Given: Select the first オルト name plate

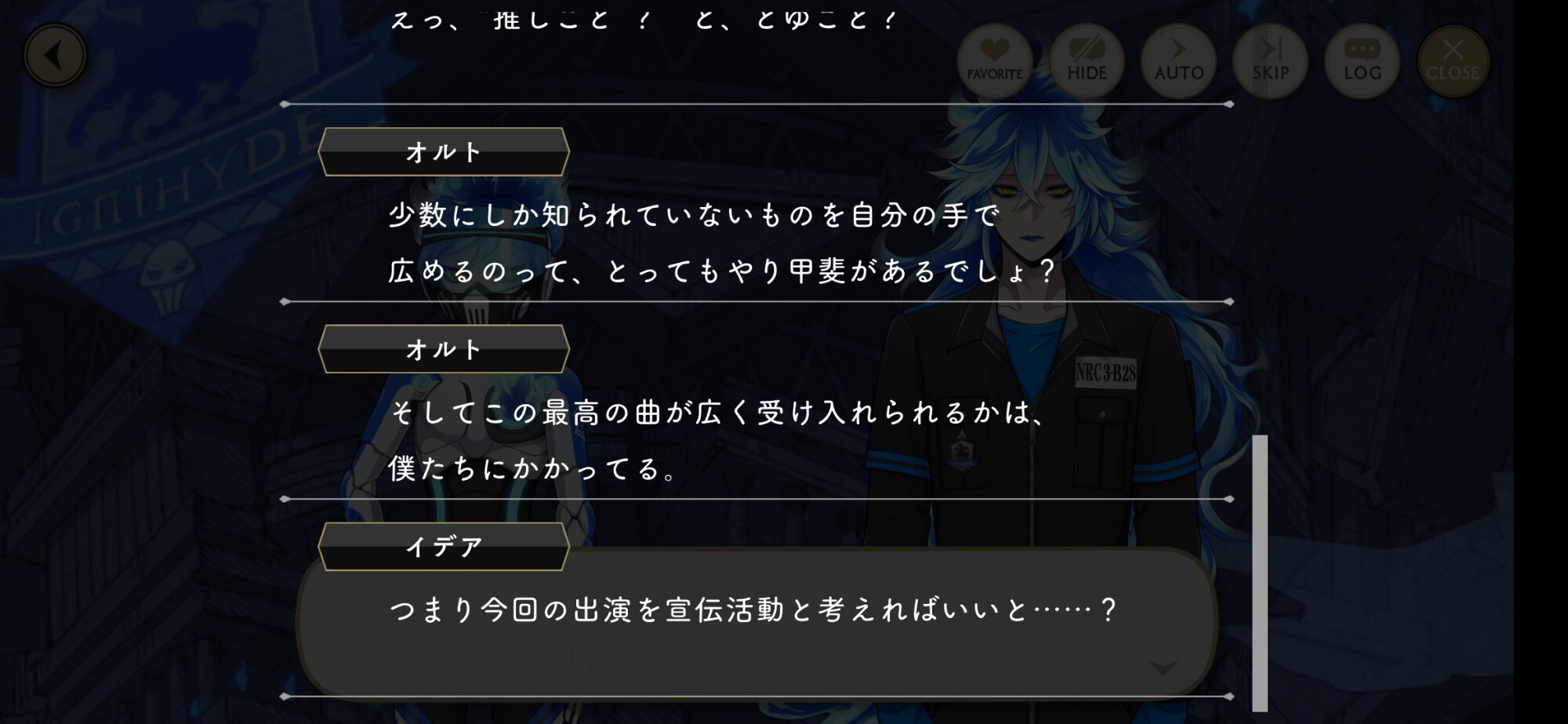Looking at the screenshot, I should coord(444,151).
